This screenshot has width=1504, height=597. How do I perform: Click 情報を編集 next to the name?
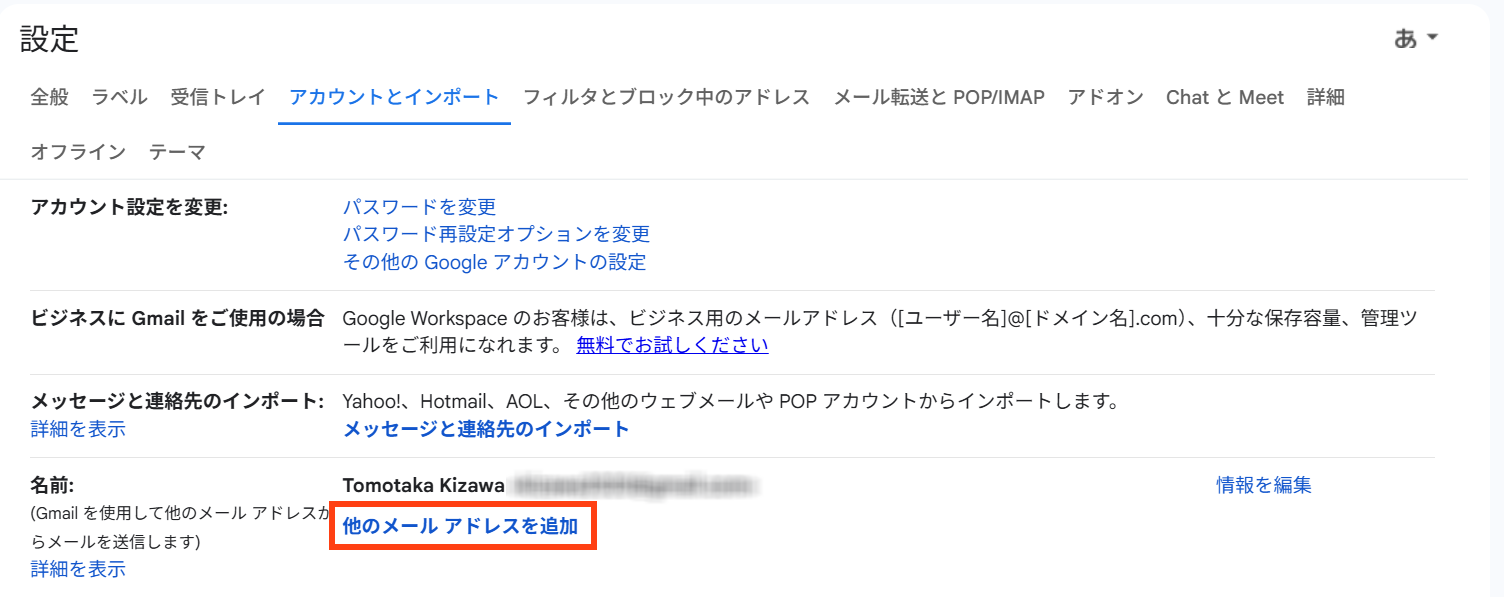click(1263, 485)
